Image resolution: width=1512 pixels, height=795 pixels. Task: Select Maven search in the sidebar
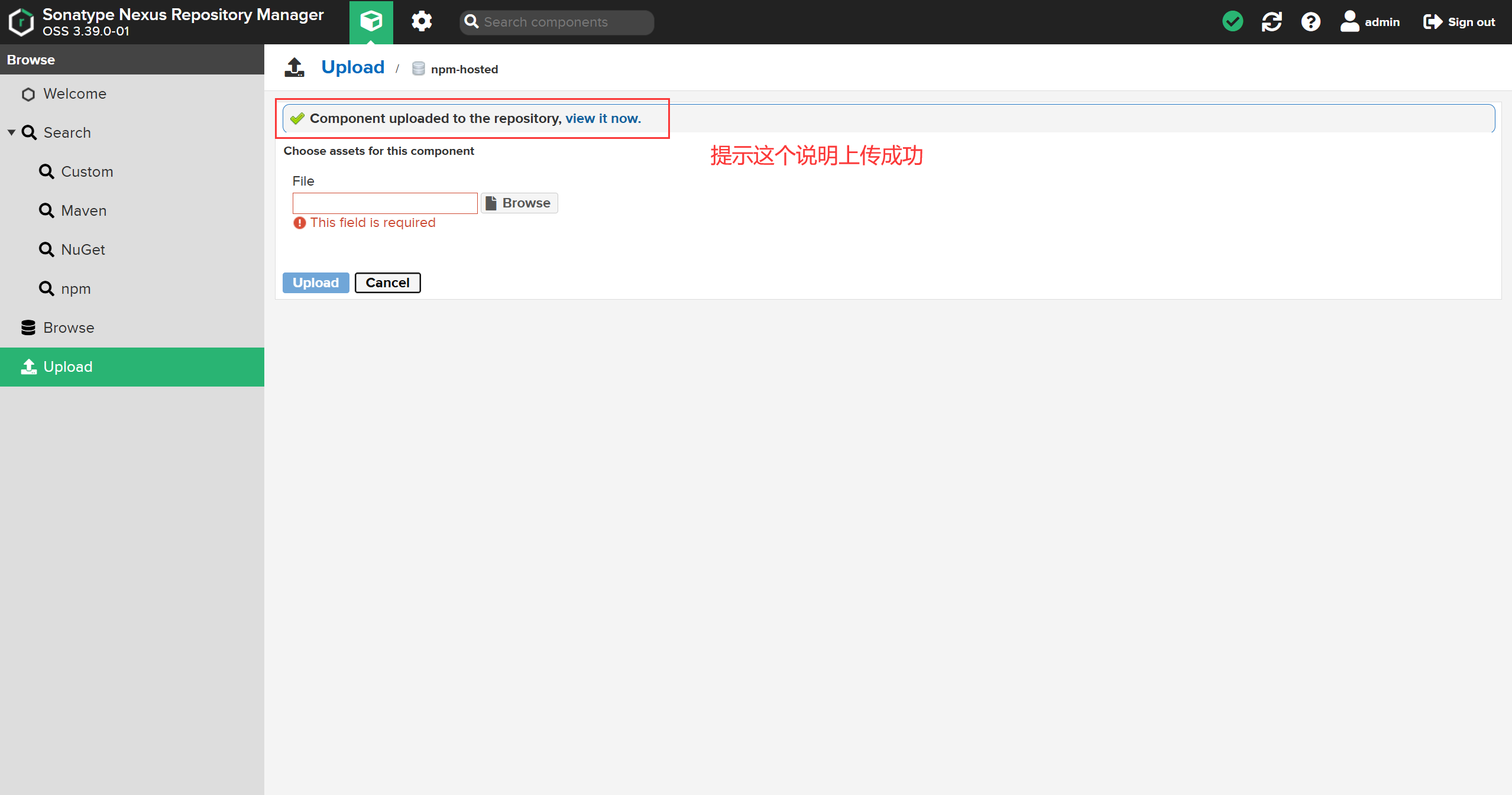[83, 211]
